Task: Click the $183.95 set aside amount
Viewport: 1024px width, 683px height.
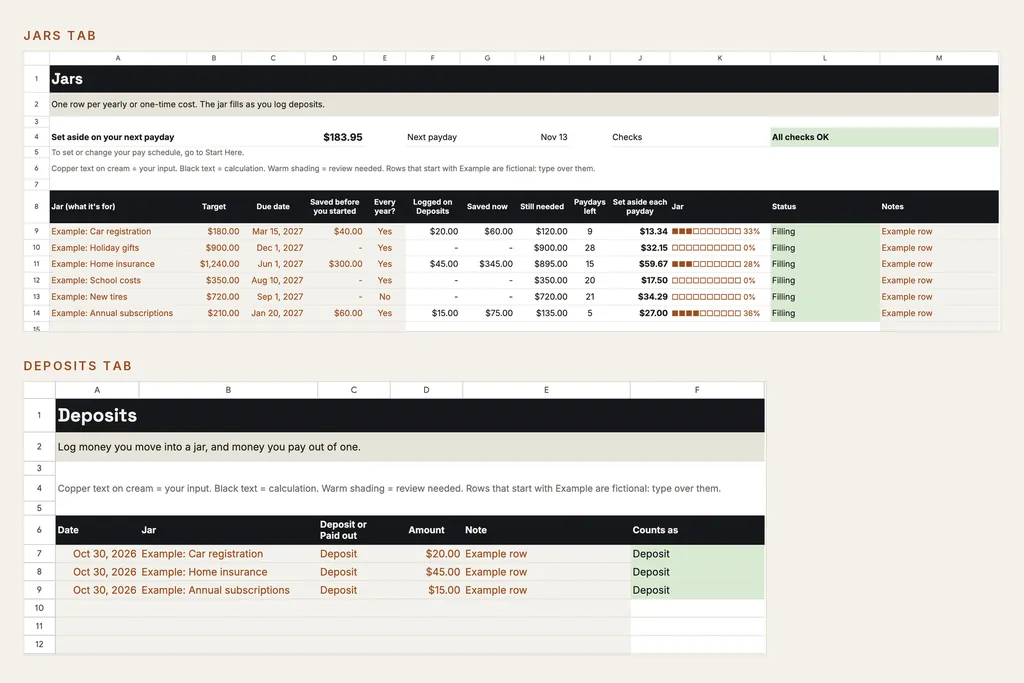Action: (x=342, y=137)
